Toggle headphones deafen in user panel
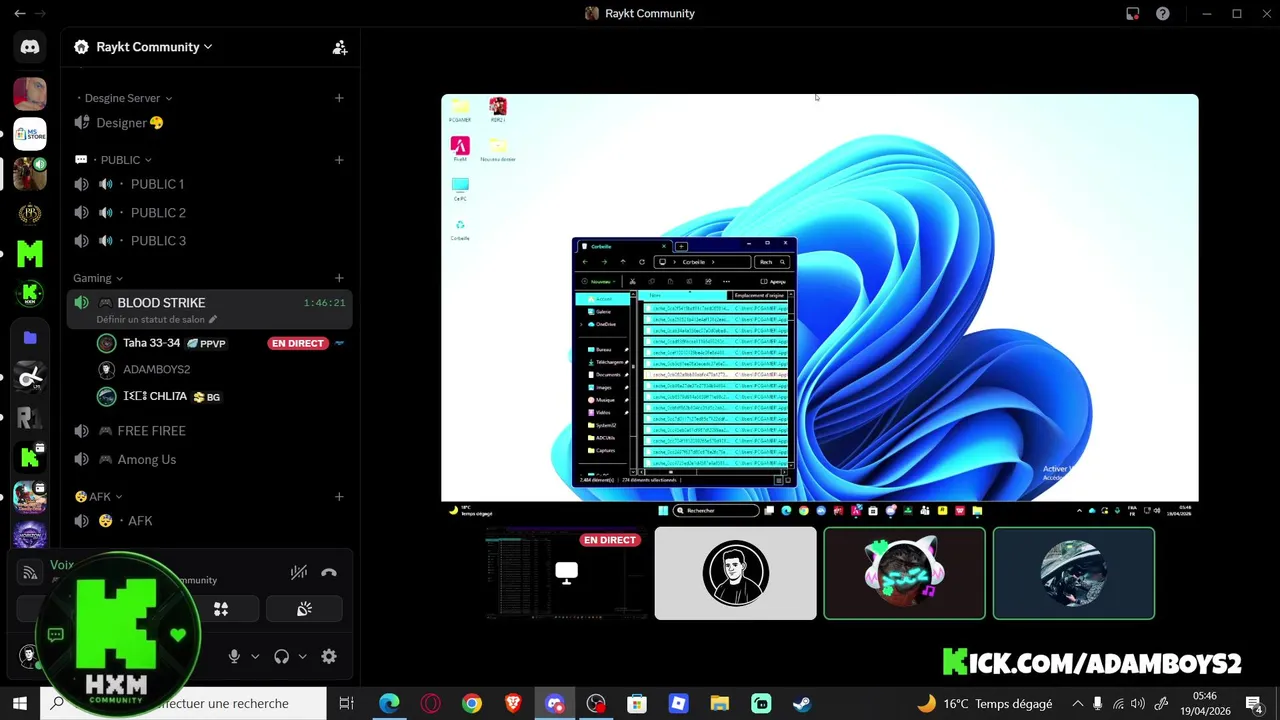This screenshot has height=720, width=1280. click(281, 656)
